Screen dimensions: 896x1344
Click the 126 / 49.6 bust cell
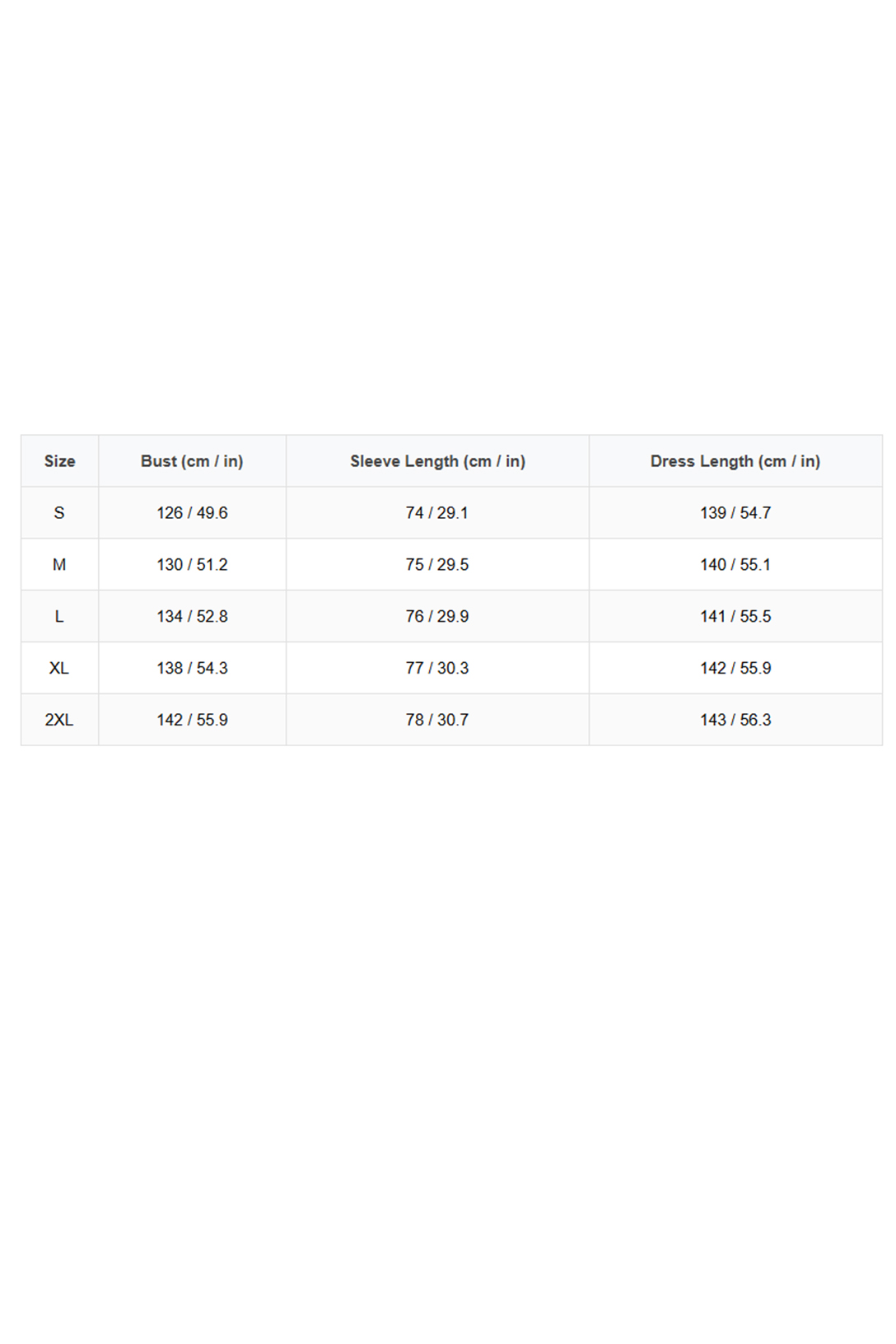click(192, 513)
